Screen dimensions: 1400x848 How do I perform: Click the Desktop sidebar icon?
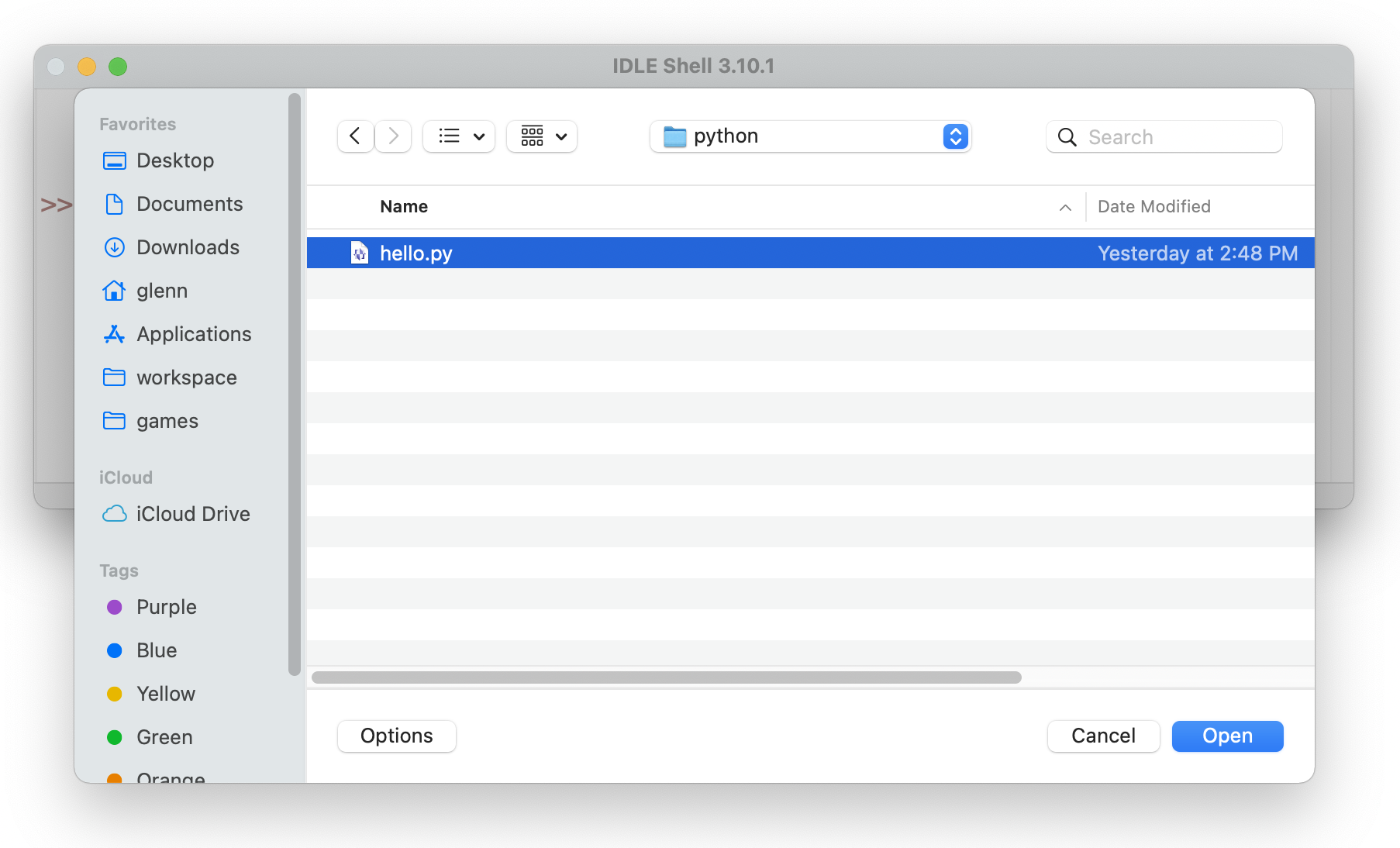[x=114, y=160]
